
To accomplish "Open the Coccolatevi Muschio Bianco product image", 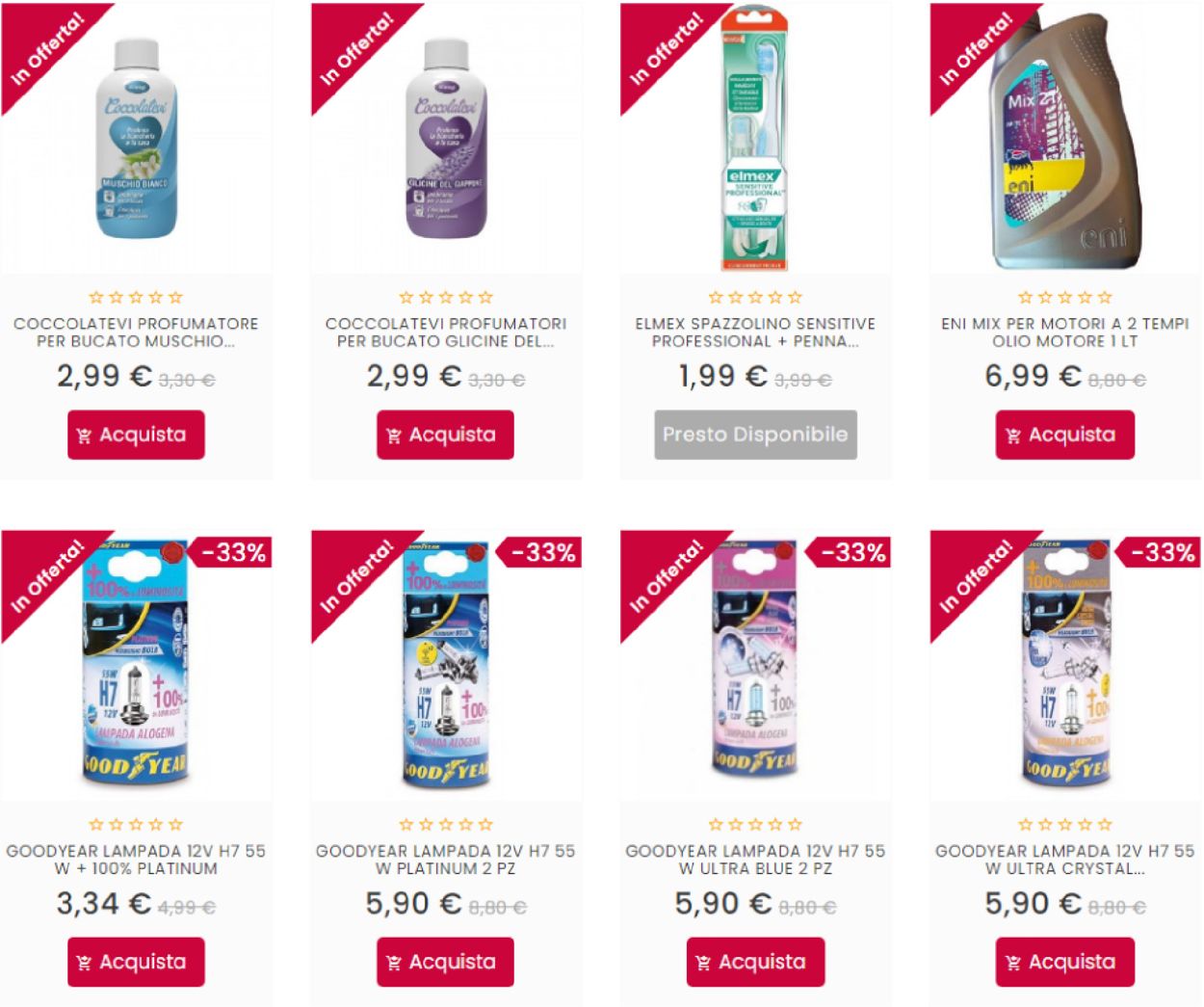I will click(136, 139).
